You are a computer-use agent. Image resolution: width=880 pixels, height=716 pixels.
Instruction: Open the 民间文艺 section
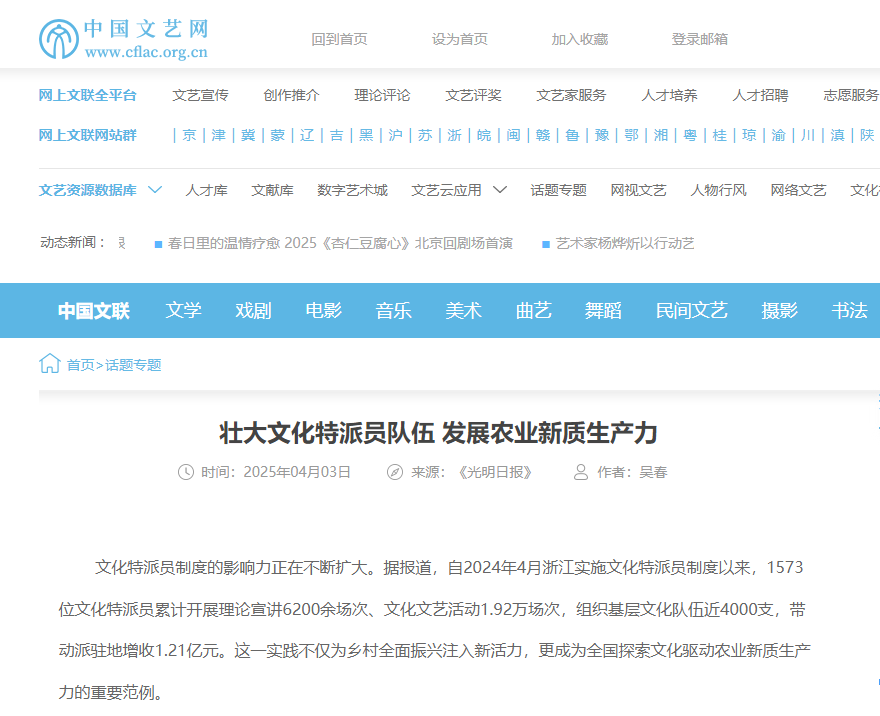click(691, 310)
